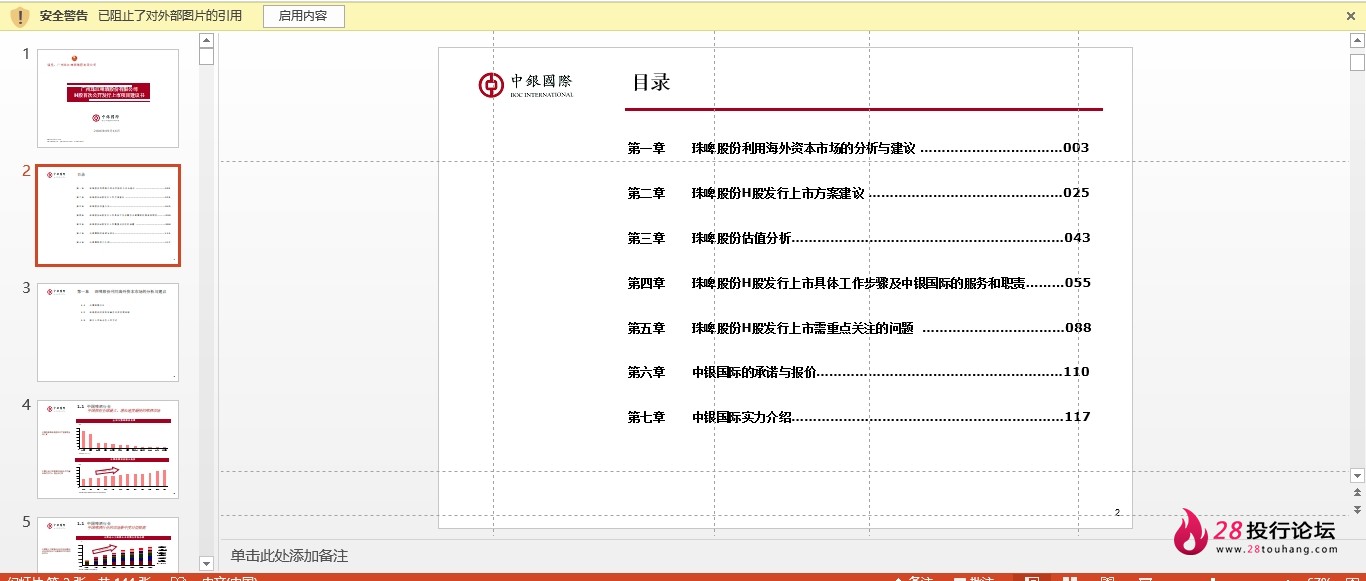Click main slide area scroll up arrow

tap(1357, 40)
